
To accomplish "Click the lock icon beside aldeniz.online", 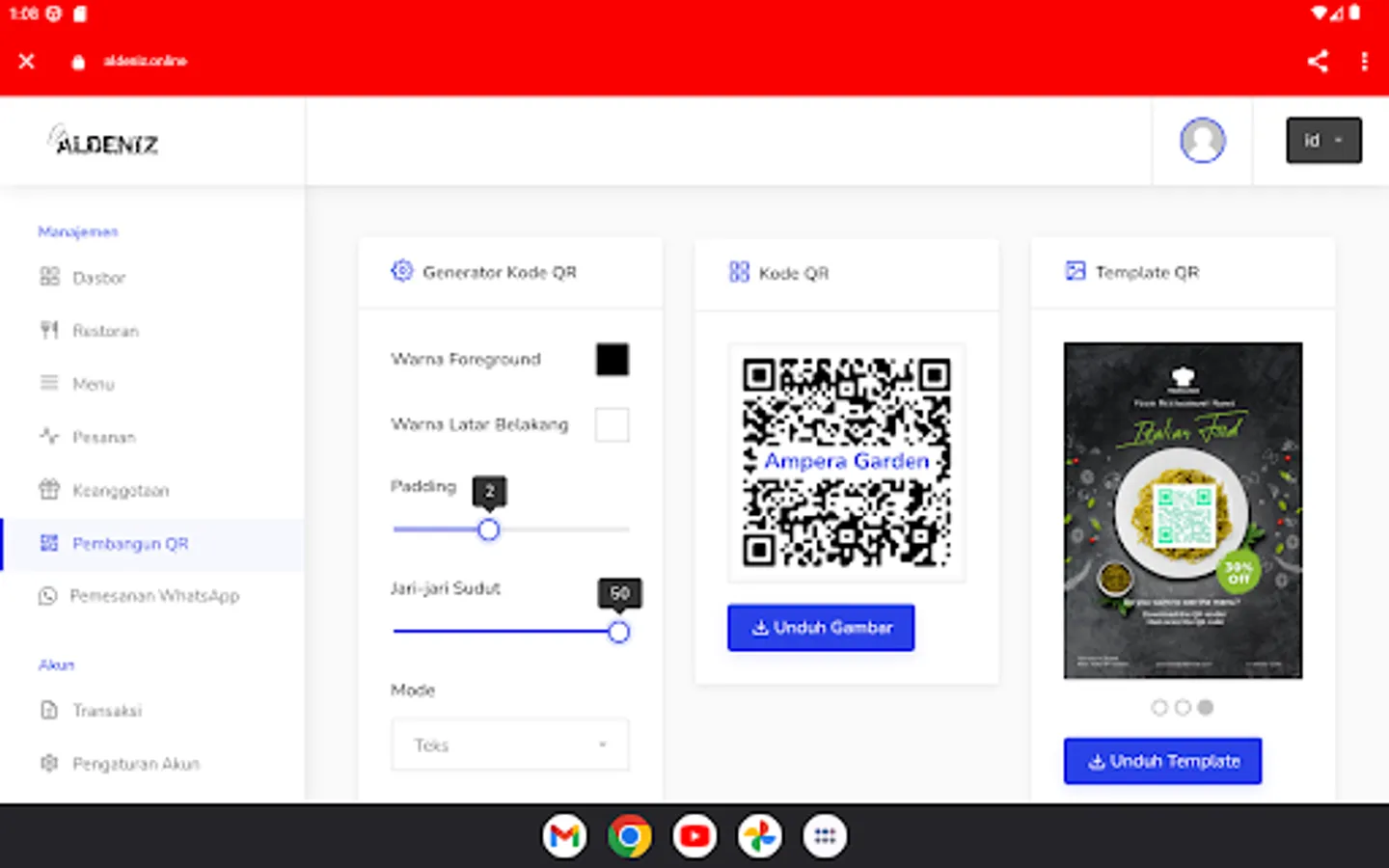I will 78,62.
